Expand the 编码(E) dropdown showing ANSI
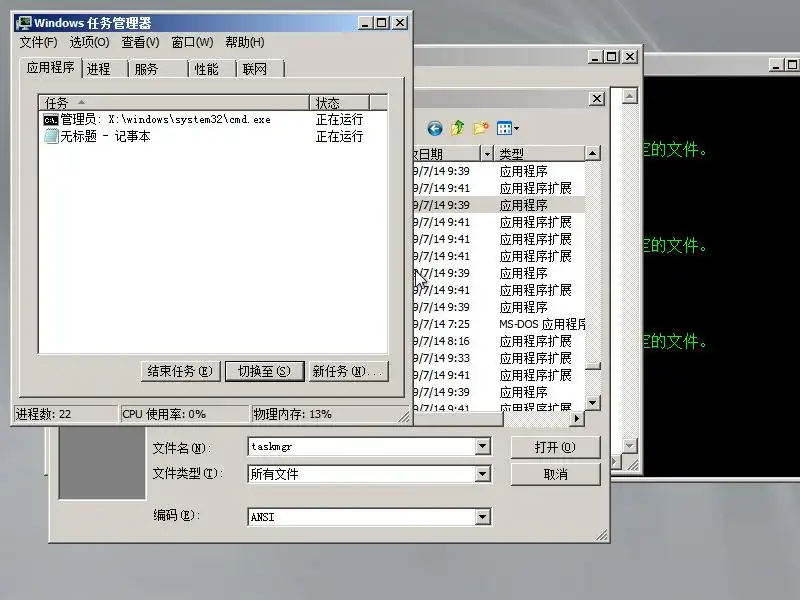Screen dimensions: 800x600 click(x=483, y=517)
